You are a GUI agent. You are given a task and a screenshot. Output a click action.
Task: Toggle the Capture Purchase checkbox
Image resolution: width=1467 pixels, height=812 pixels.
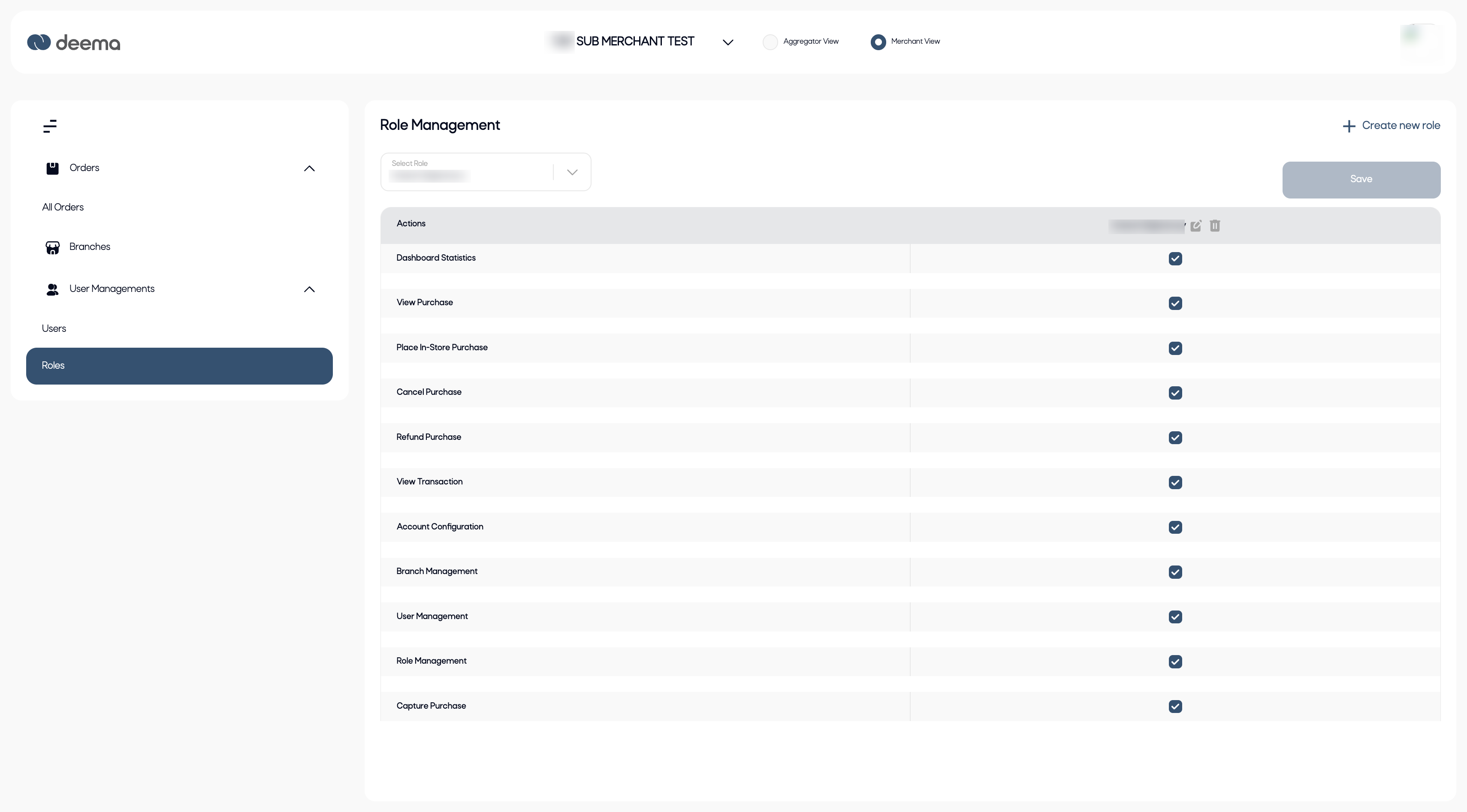[x=1175, y=706]
